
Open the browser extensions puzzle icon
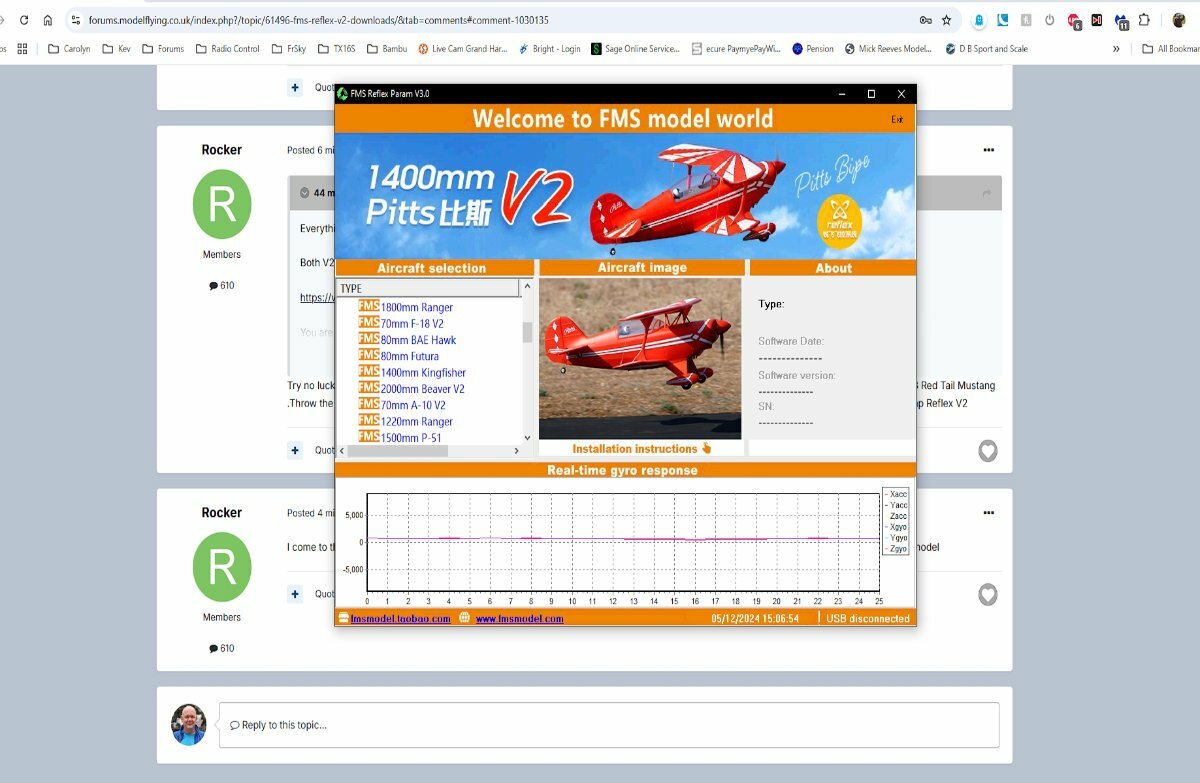coord(1144,20)
